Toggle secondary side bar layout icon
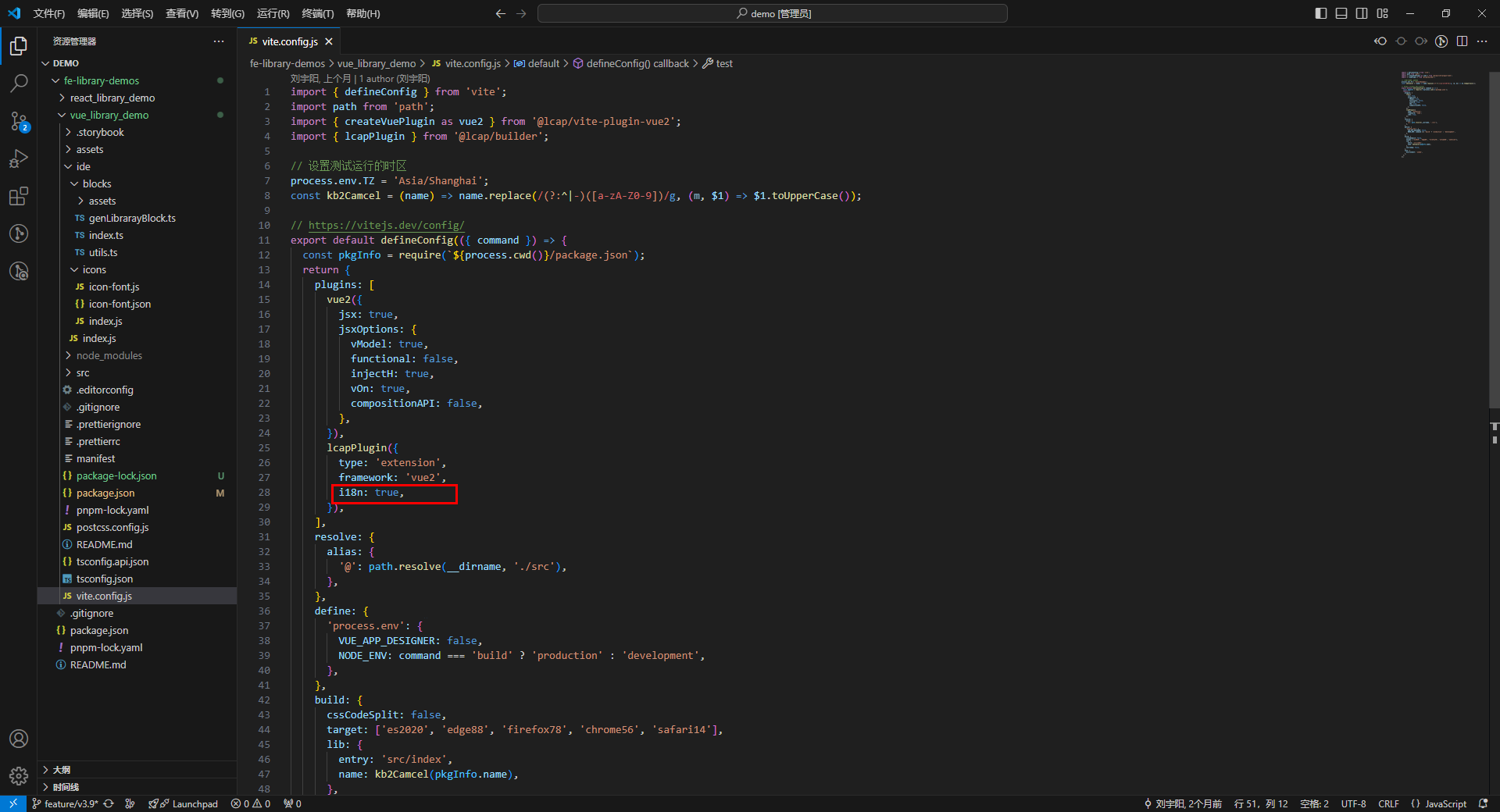Viewport: 1500px width, 812px height. (x=1362, y=13)
